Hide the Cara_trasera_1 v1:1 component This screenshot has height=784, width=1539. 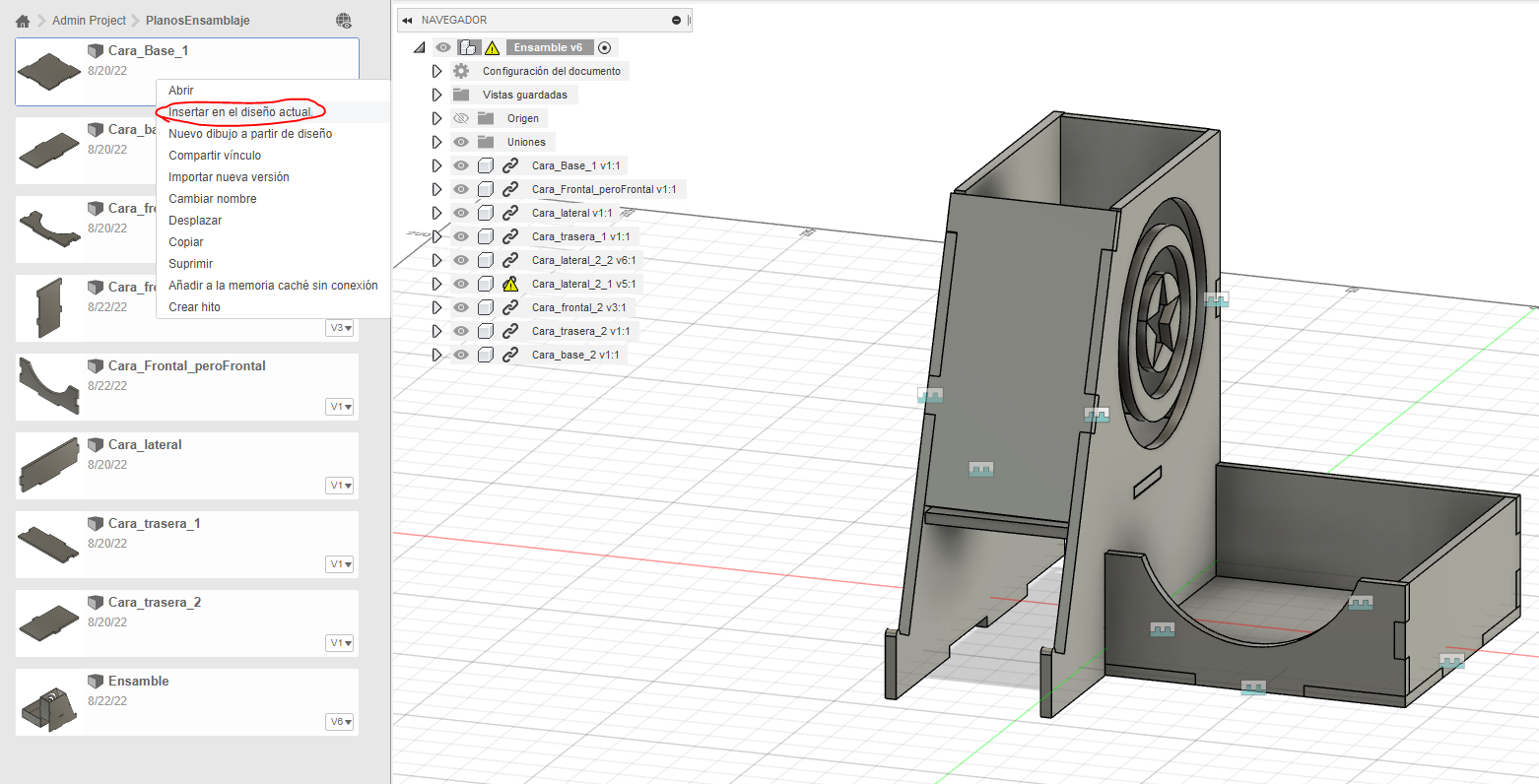pyautogui.click(x=461, y=236)
